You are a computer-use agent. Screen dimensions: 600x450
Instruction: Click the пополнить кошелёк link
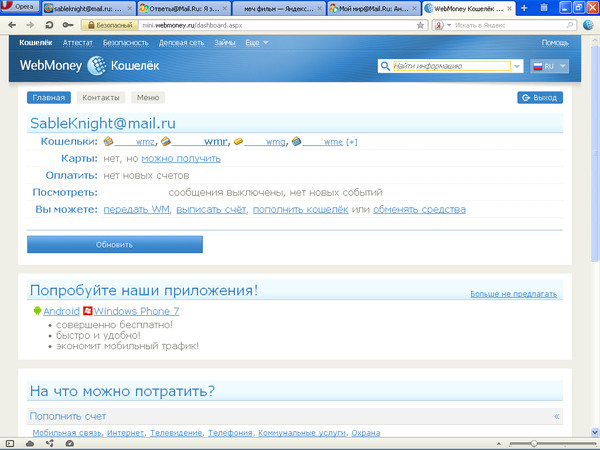300,209
